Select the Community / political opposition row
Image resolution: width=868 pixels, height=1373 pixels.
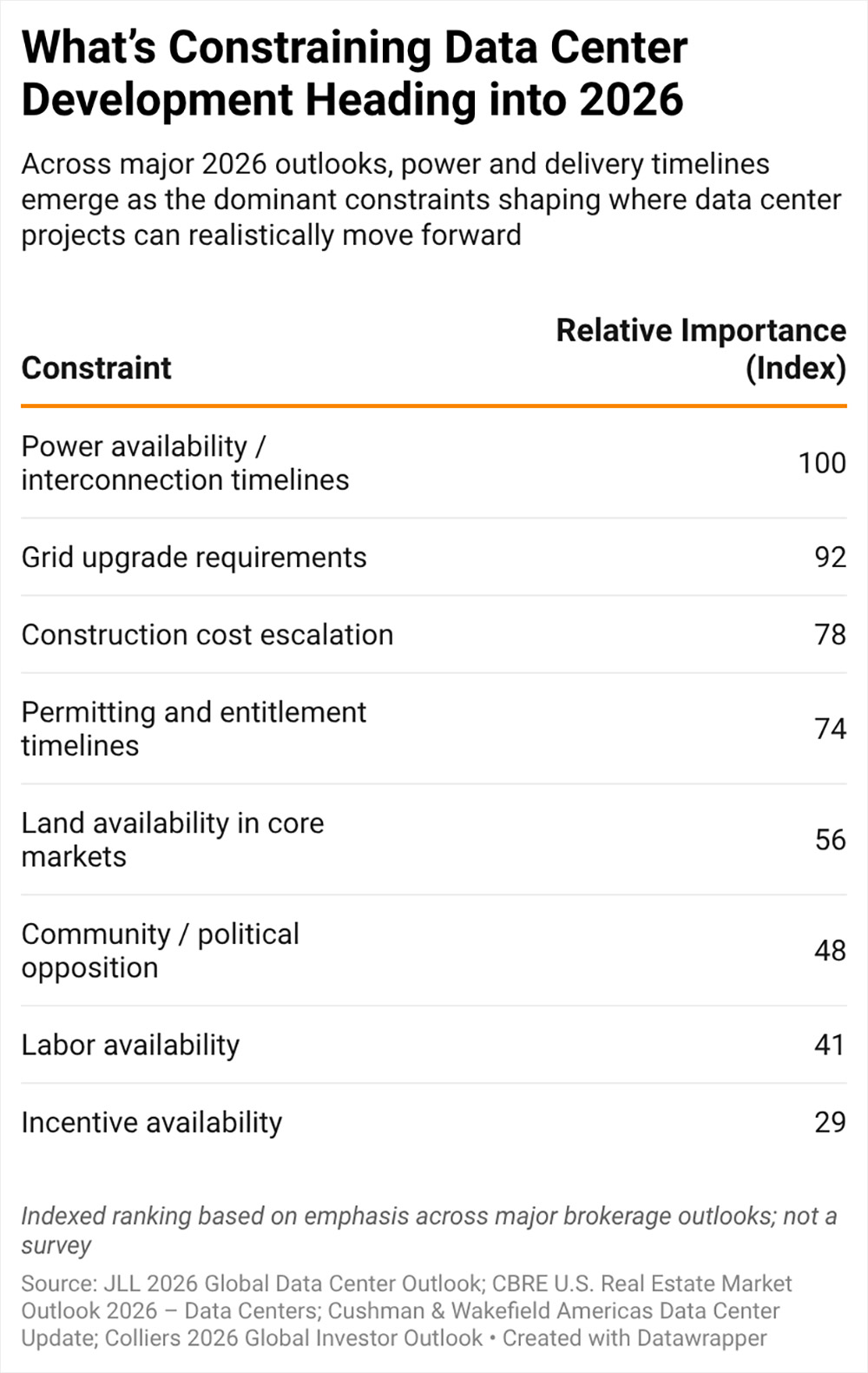tap(160, 951)
